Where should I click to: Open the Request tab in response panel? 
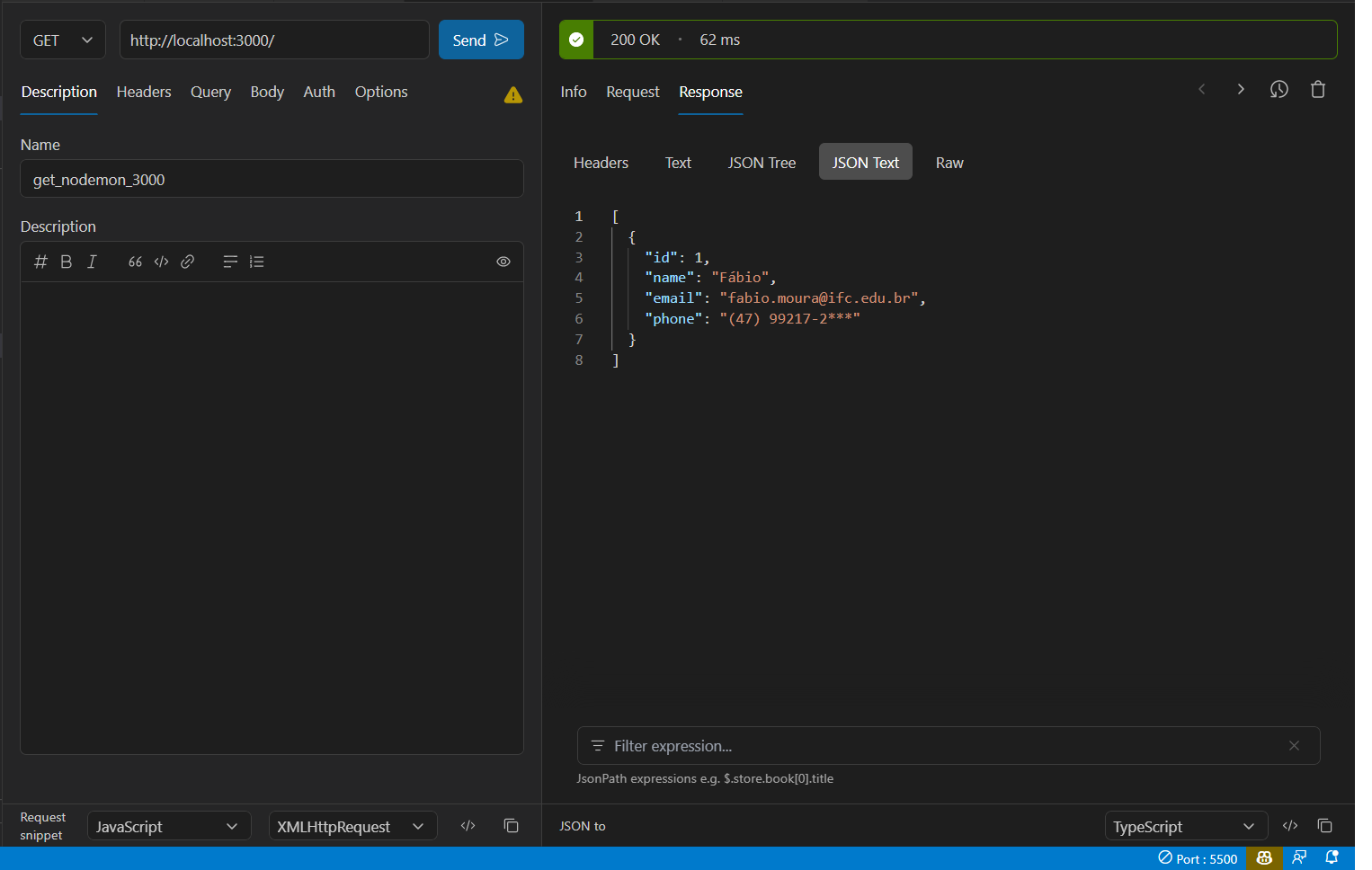(633, 92)
